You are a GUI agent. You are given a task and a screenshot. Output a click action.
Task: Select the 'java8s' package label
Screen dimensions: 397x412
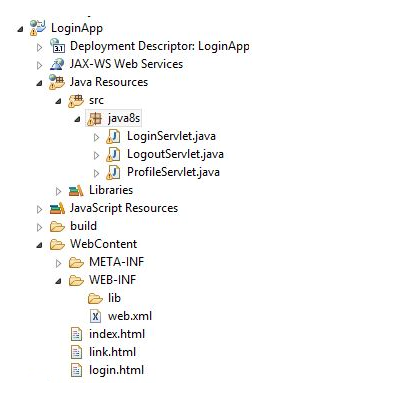(x=124, y=118)
